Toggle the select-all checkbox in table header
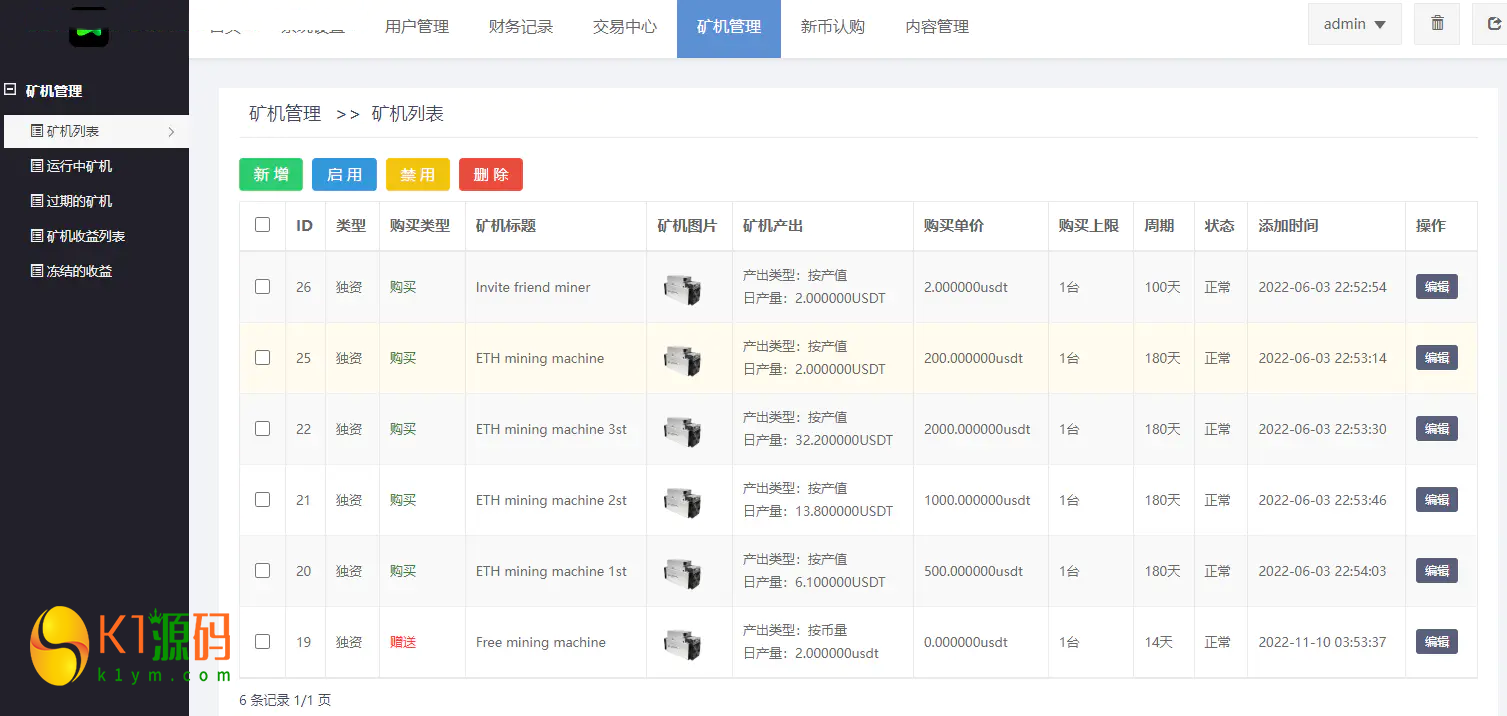The height and width of the screenshot is (716, 1507). click(262, 225)
